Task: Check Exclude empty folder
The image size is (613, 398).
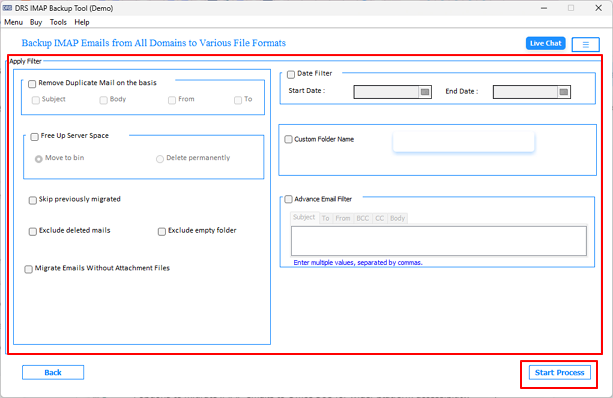Action: click(161, 231)
